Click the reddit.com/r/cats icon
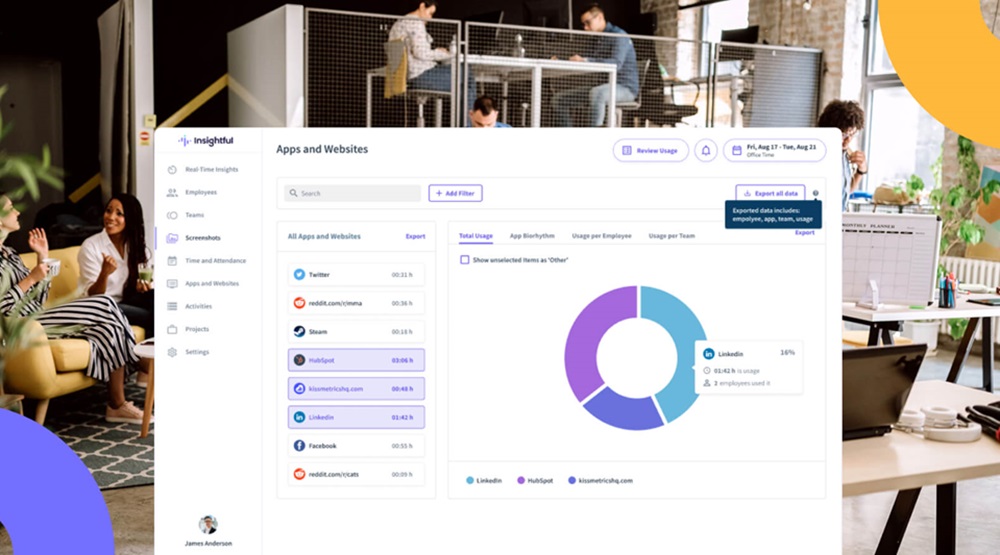 coord(299,474)
